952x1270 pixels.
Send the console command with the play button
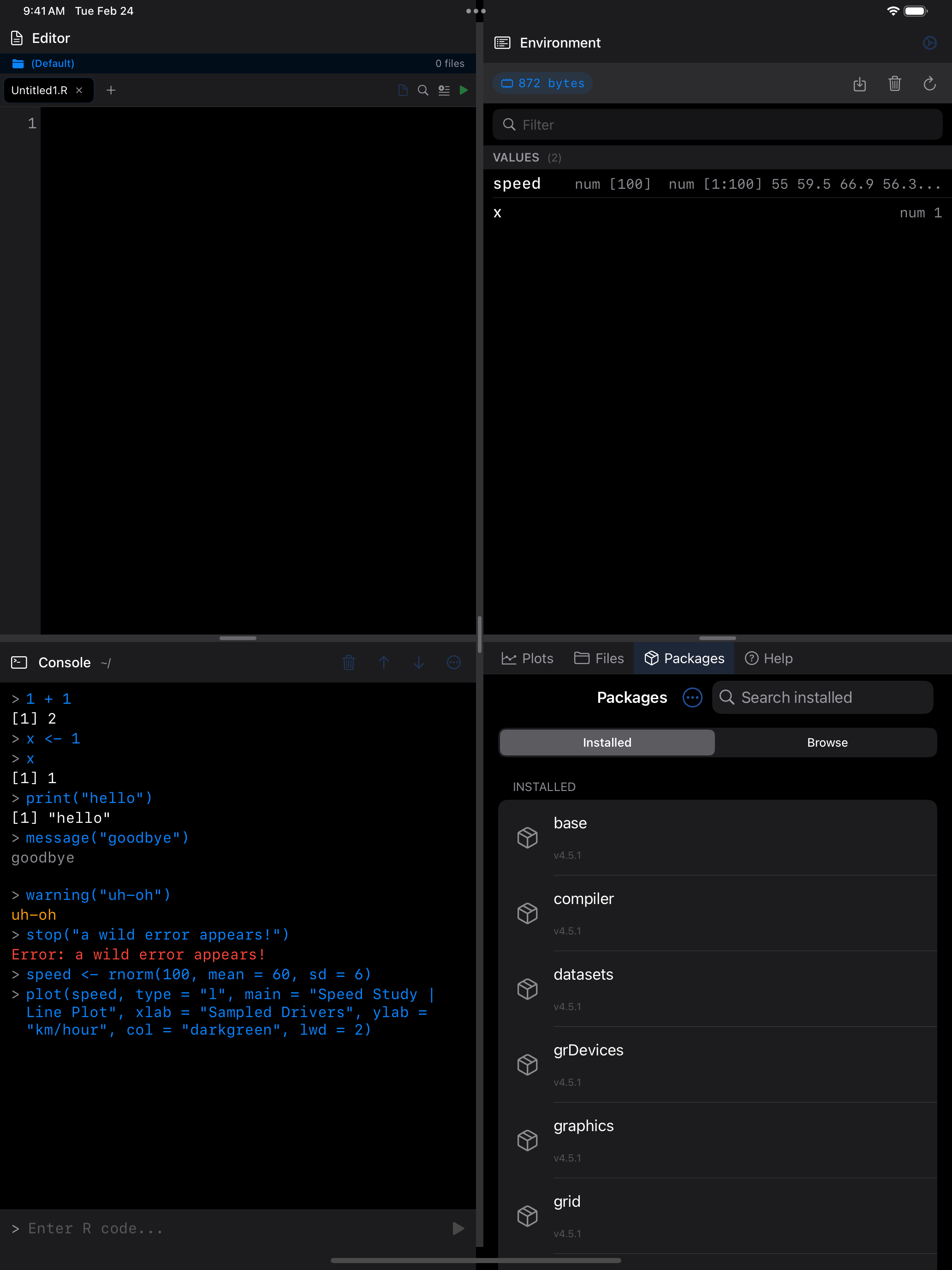click(x=458, y=1228)
